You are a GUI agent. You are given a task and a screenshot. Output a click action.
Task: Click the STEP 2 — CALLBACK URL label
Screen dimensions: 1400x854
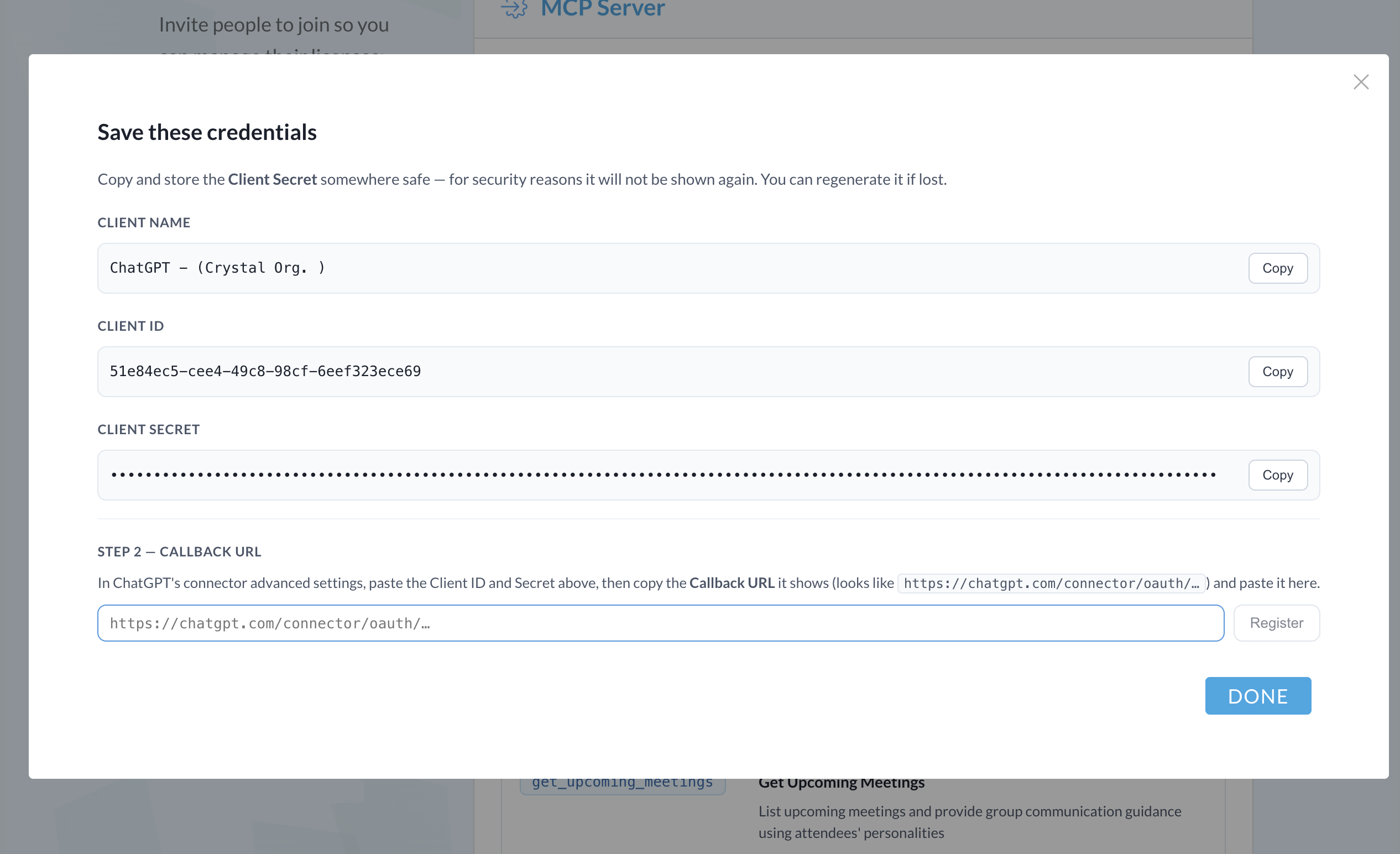coord(180,551)
